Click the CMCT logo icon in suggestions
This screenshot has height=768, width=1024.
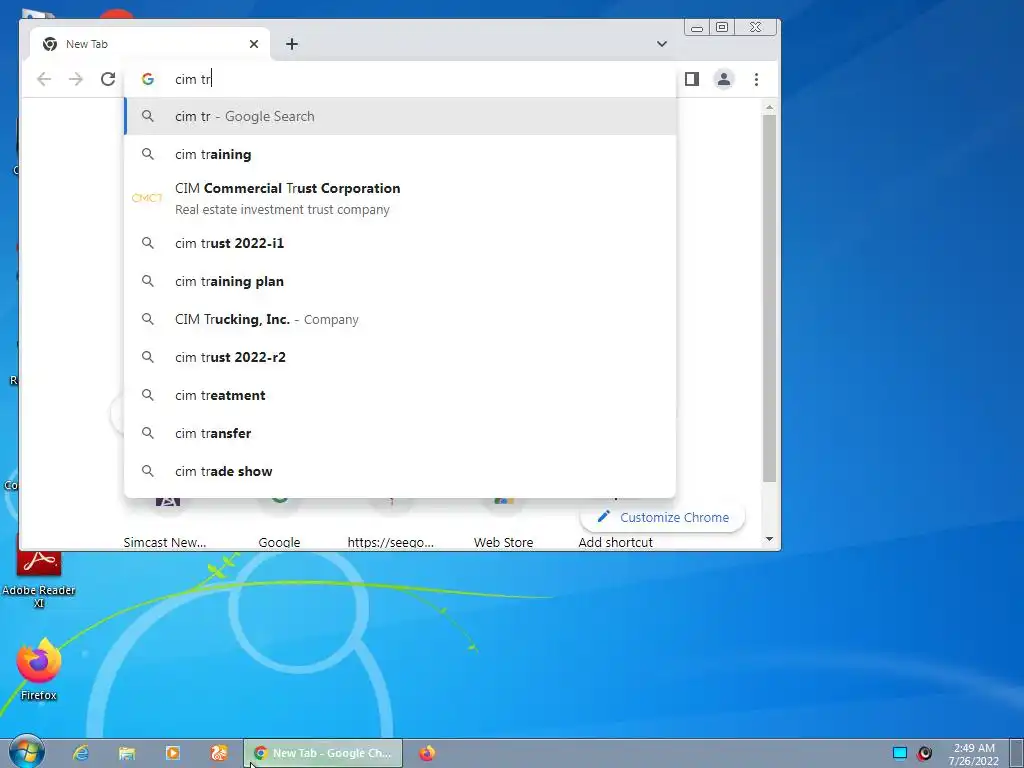147,198
